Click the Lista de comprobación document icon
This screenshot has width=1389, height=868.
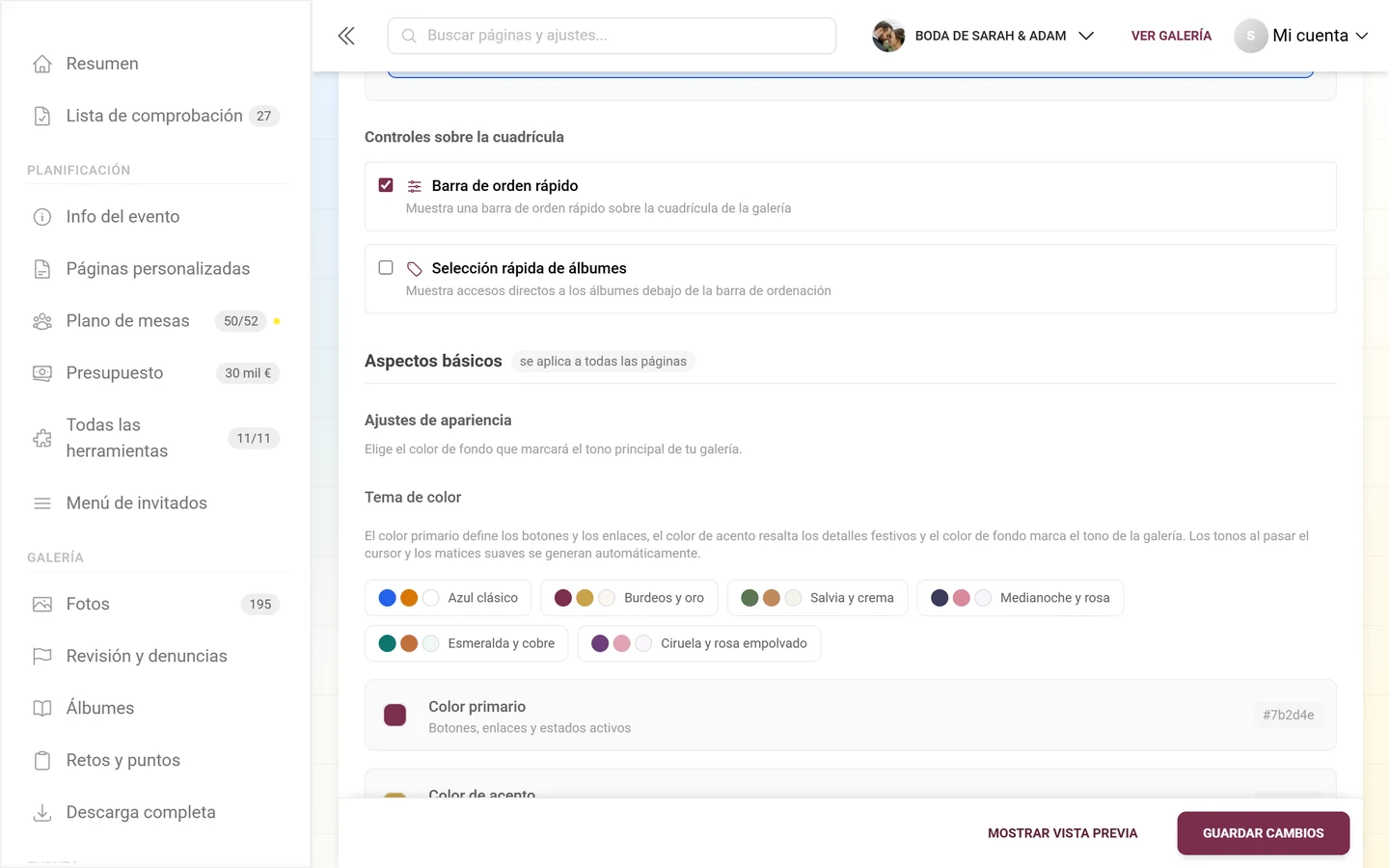coord(42,116)
